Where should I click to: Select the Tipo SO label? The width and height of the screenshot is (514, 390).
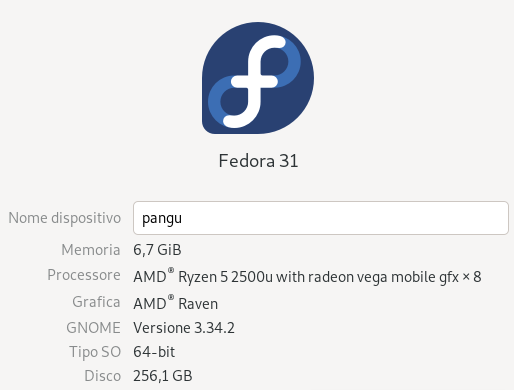[95, 352]
